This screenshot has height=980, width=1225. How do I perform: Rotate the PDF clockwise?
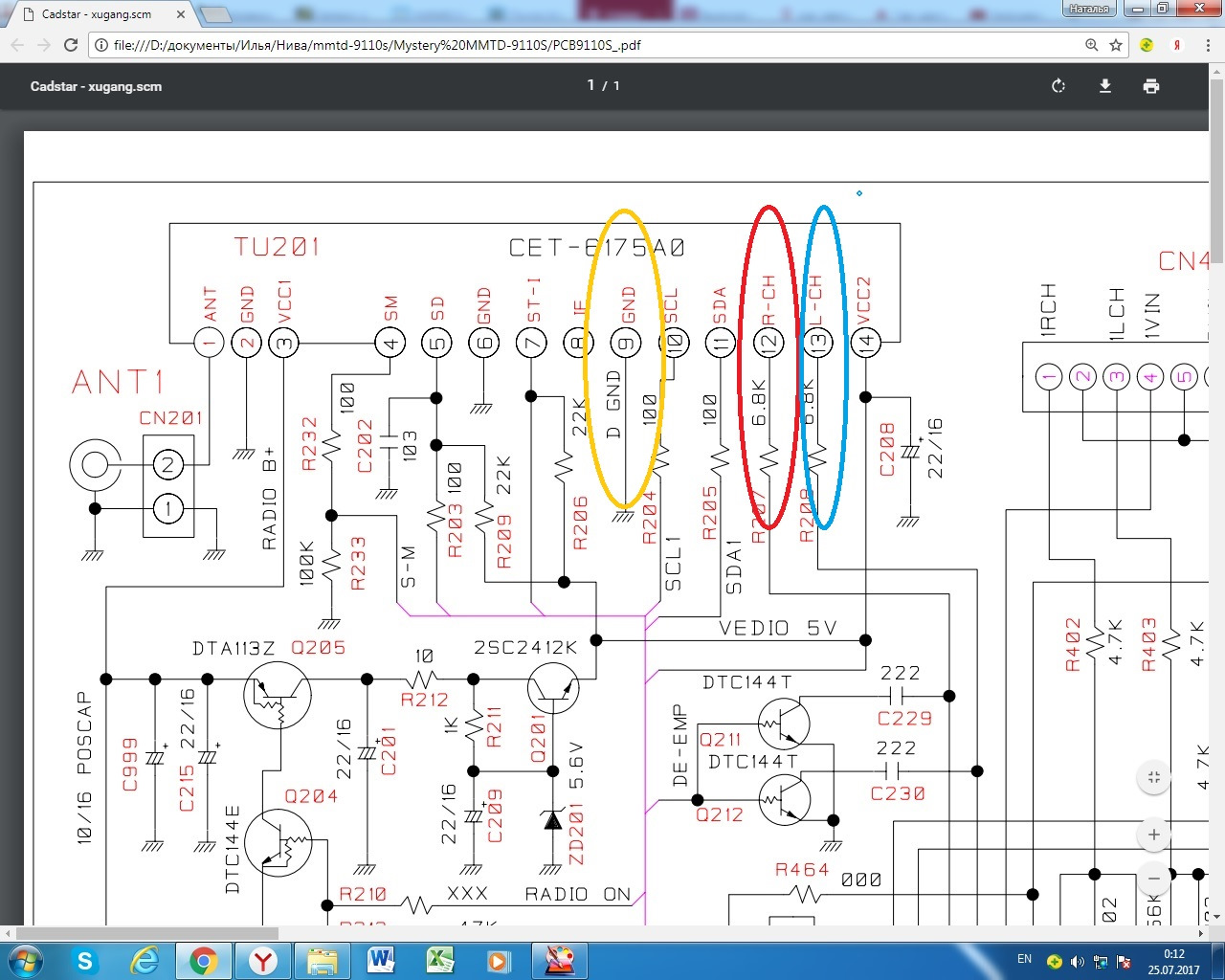tap(1058, 86)
